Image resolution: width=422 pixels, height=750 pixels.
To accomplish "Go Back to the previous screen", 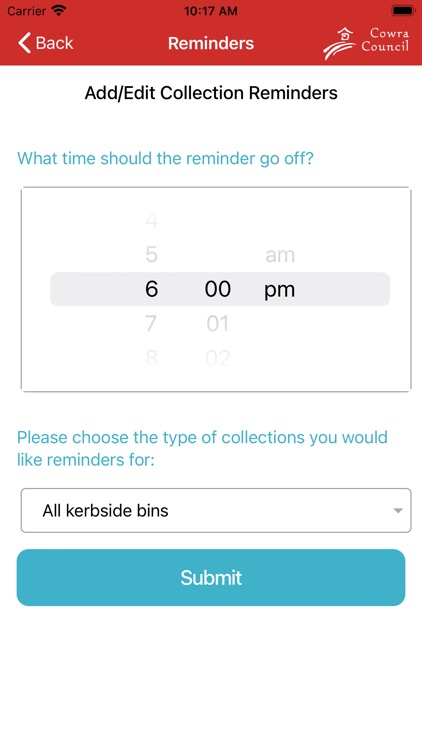I will tap(46, 43).
